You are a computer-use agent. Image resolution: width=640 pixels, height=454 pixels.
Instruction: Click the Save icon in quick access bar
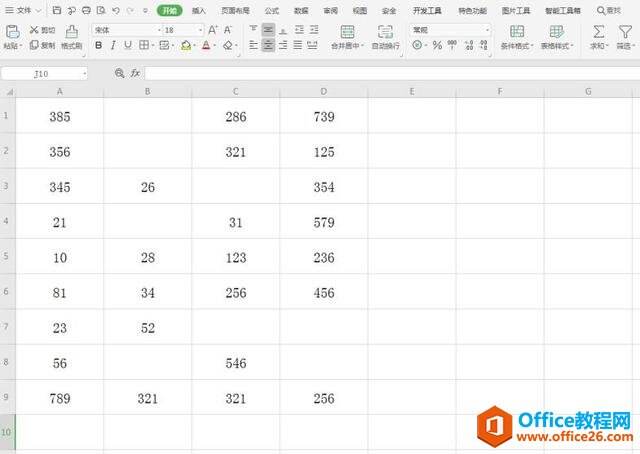point(57,10)
